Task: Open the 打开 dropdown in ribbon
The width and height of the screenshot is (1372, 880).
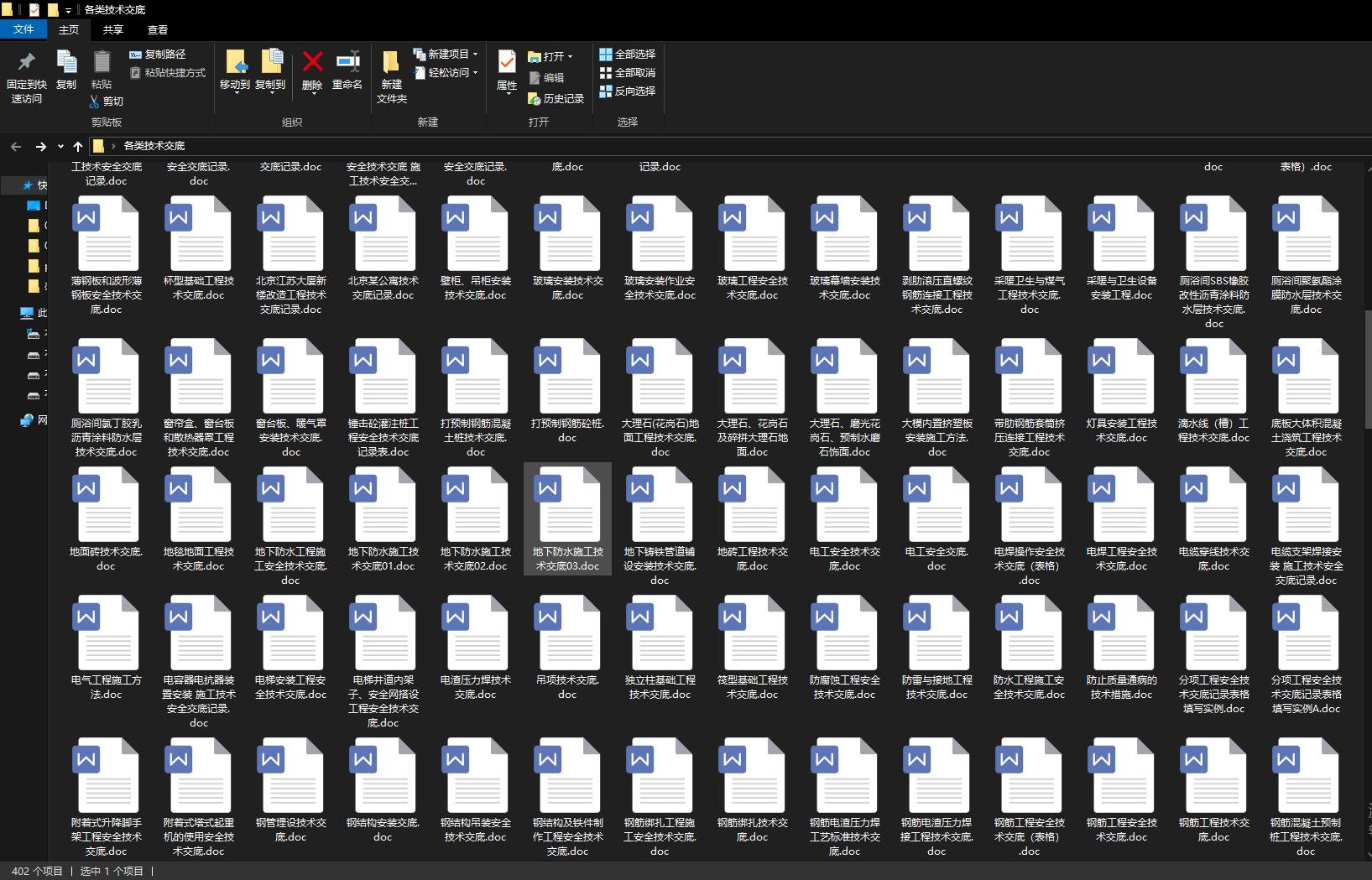Action: (x=550, y=56)
